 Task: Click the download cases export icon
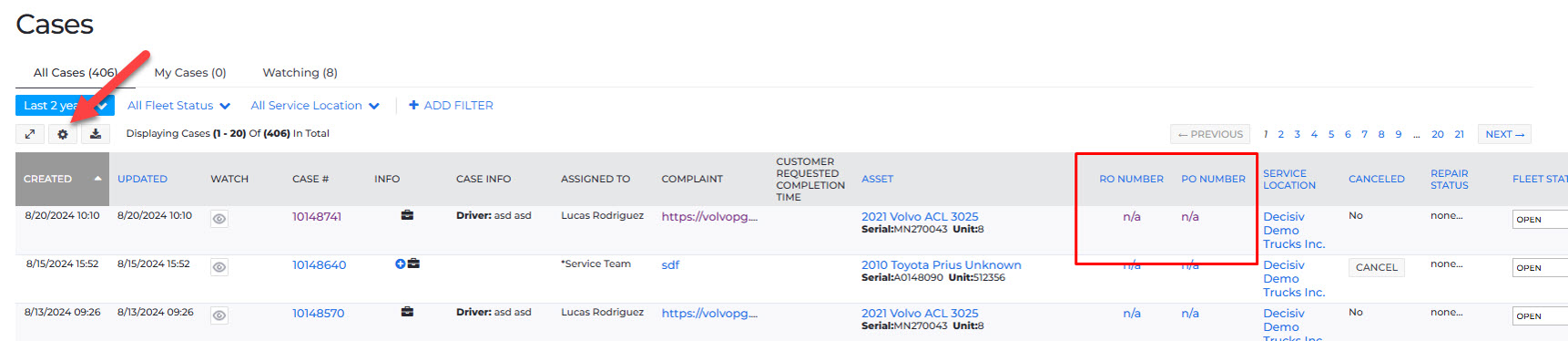[96, 134]
